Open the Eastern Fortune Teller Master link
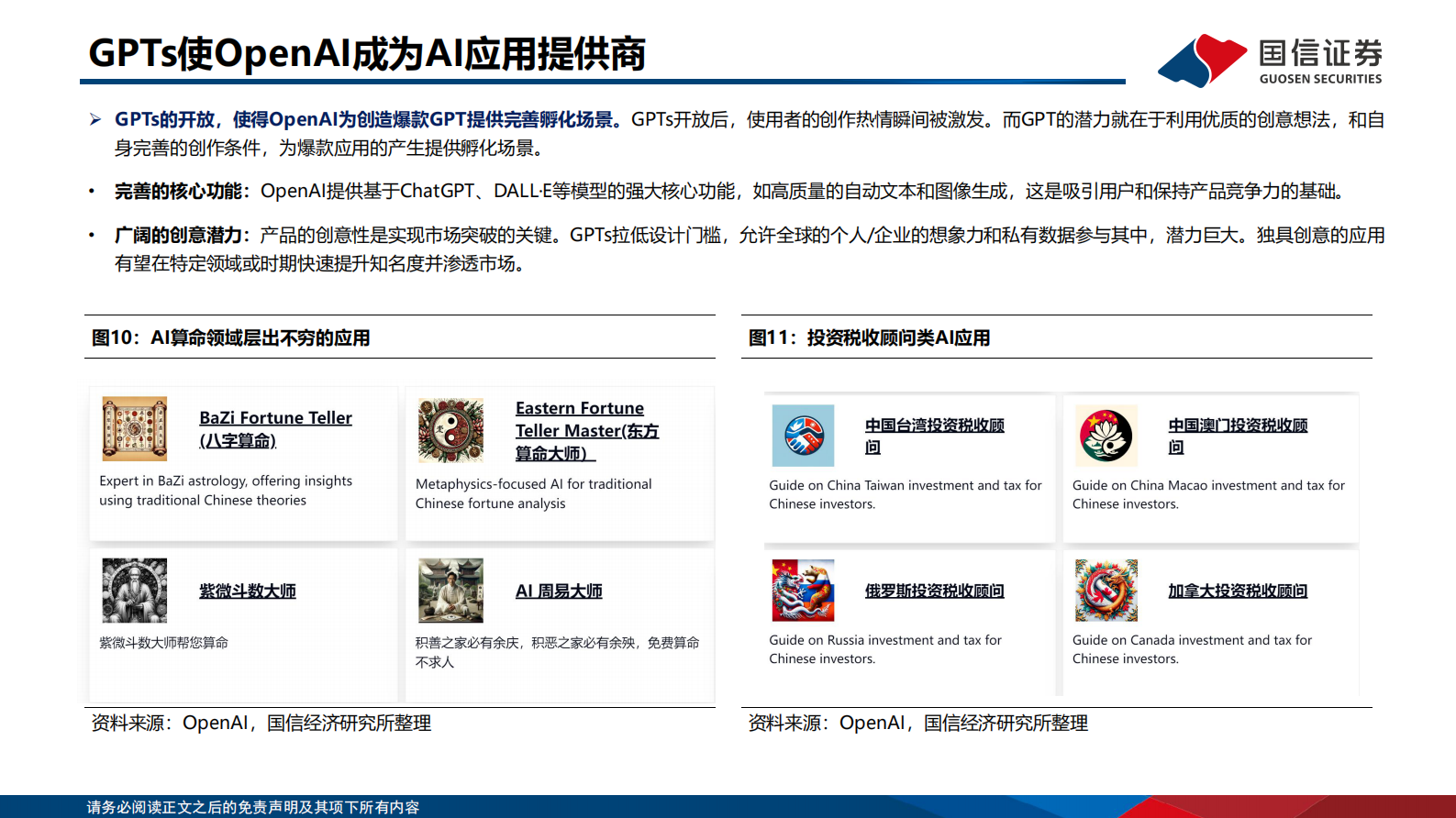The image size is (1456, 818). [587, 430]
